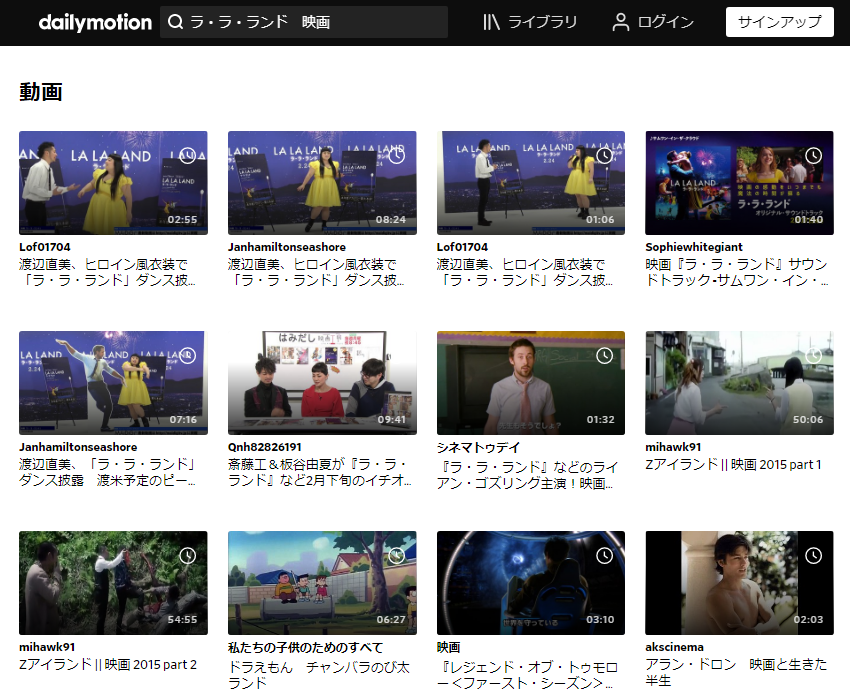
Task: Play the 08:24 La La Land dance thumbnail
Action: pos(322,183)
